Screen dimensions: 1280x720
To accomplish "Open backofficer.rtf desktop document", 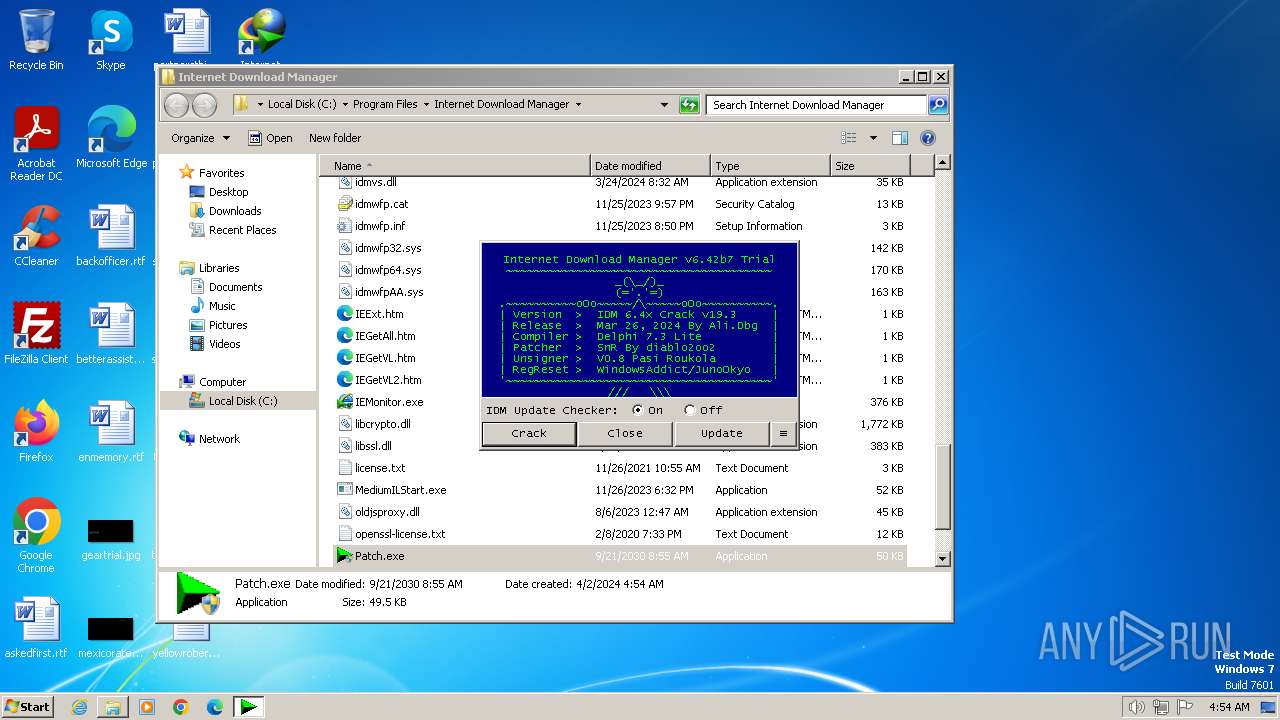I will [x=111, y=236].
